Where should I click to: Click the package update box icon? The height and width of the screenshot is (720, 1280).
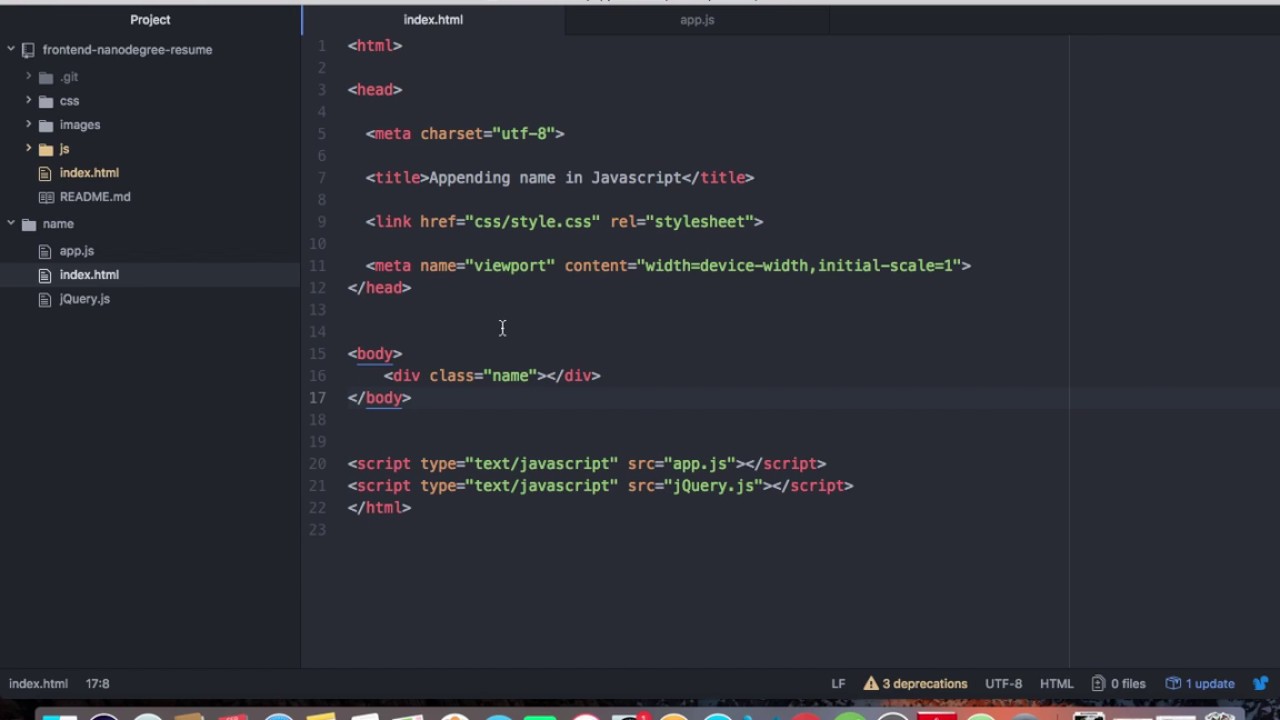click(x=1173, y=684)
